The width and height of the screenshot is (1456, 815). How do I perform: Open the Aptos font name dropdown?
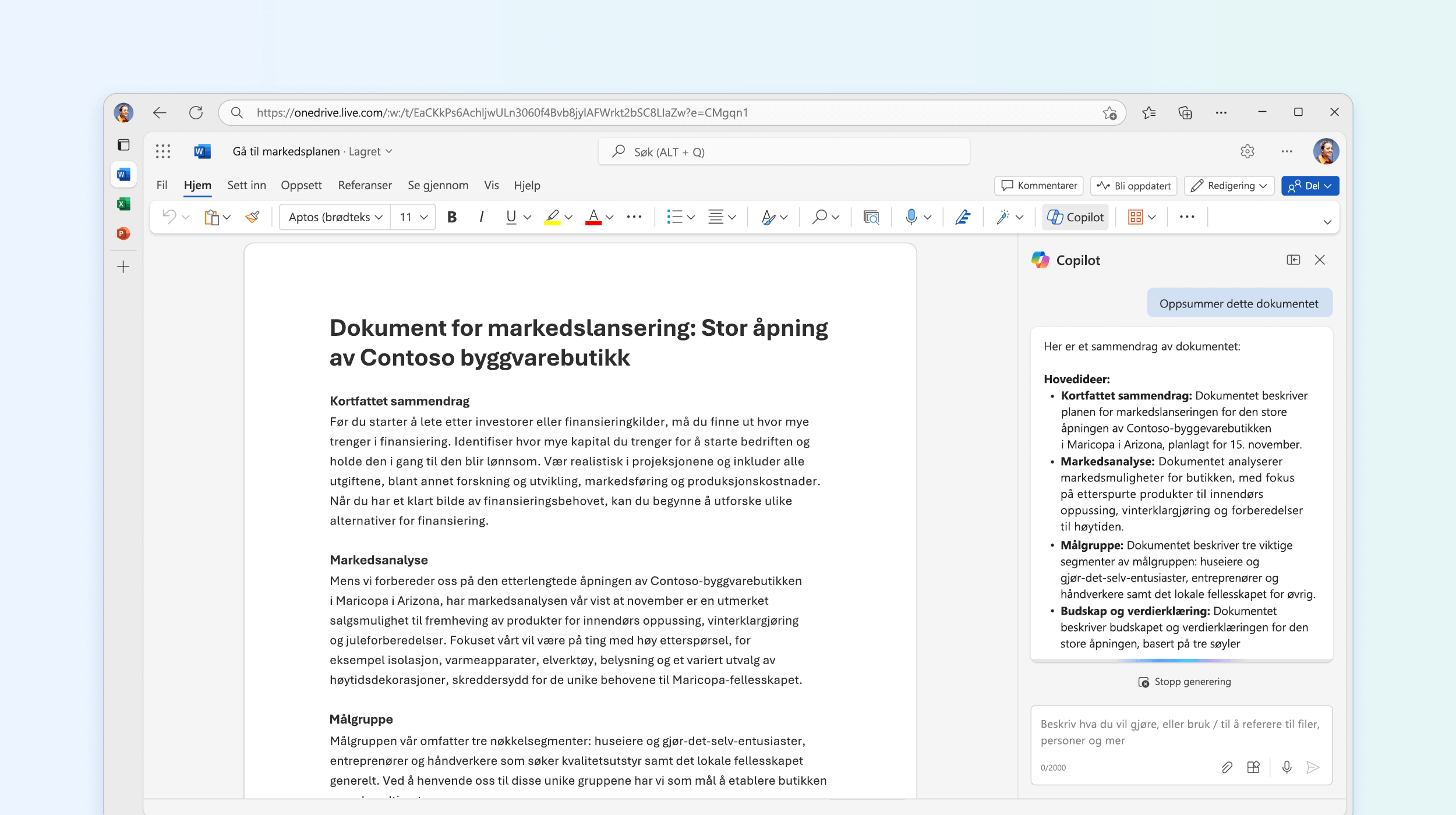(x=335, y=217)
